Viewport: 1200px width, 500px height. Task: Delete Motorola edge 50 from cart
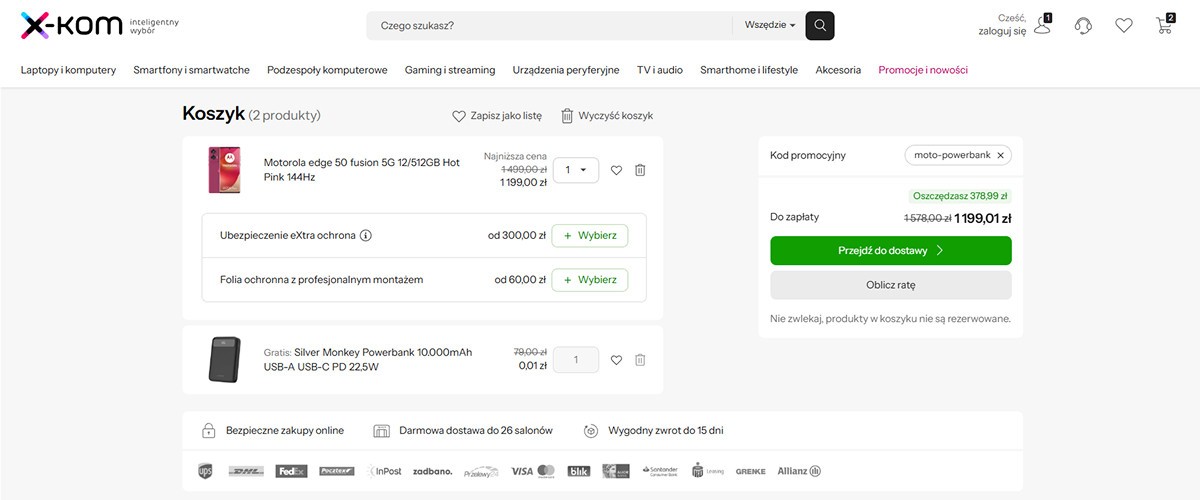pos(640,170)
